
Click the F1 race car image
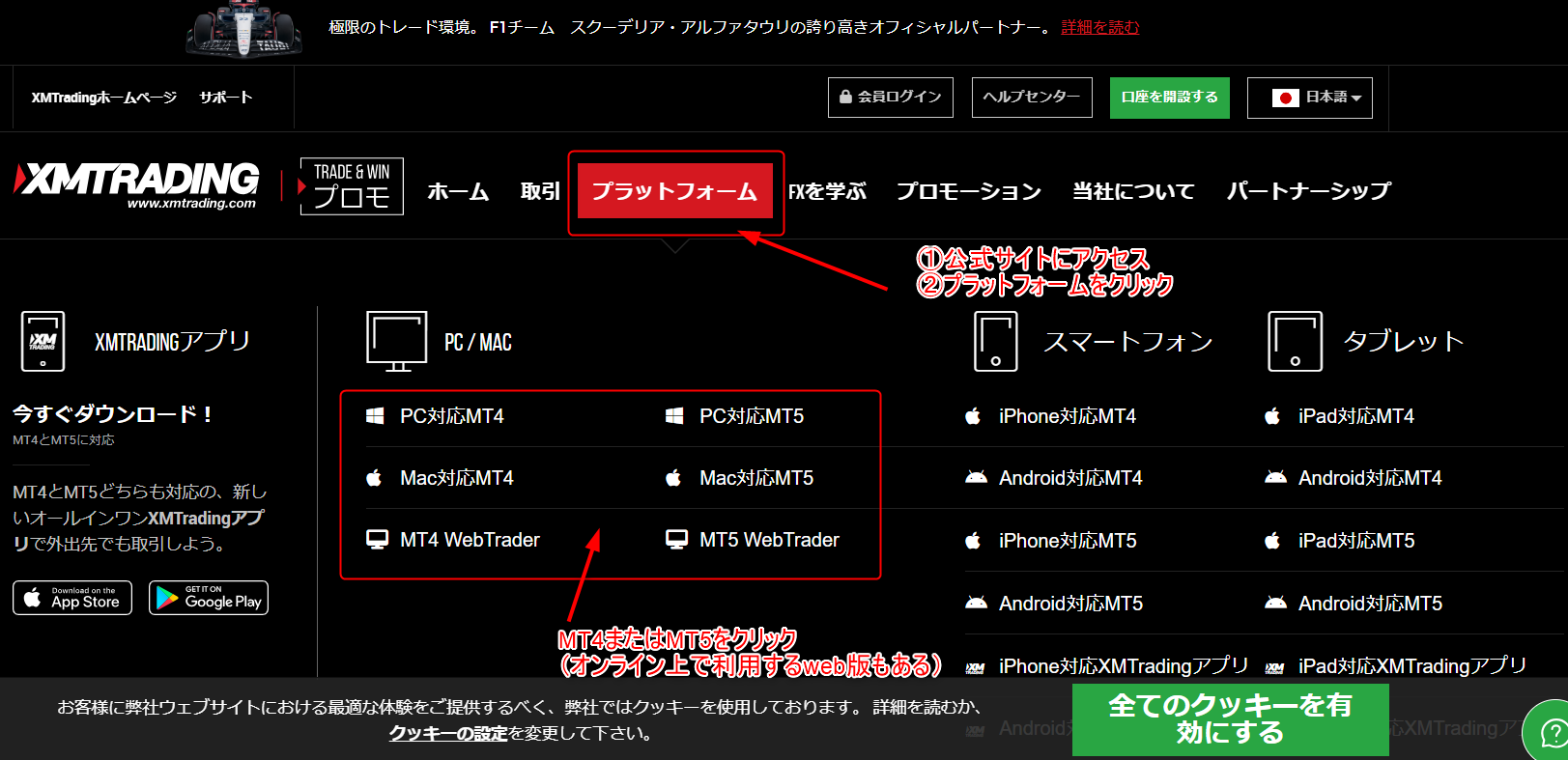[243, 31]
